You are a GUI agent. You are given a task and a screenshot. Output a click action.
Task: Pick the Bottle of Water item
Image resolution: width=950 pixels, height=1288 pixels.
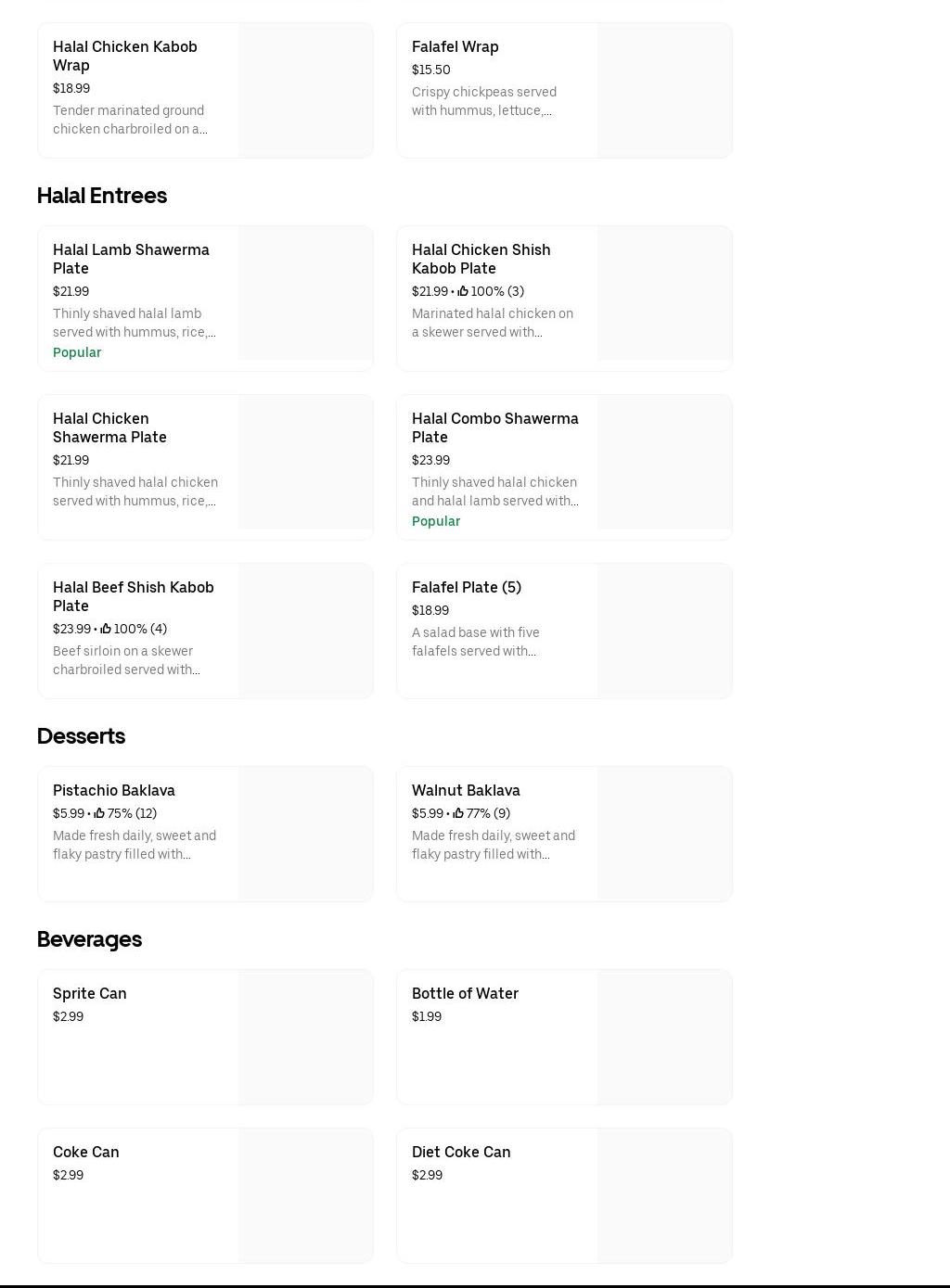[465, 993]
